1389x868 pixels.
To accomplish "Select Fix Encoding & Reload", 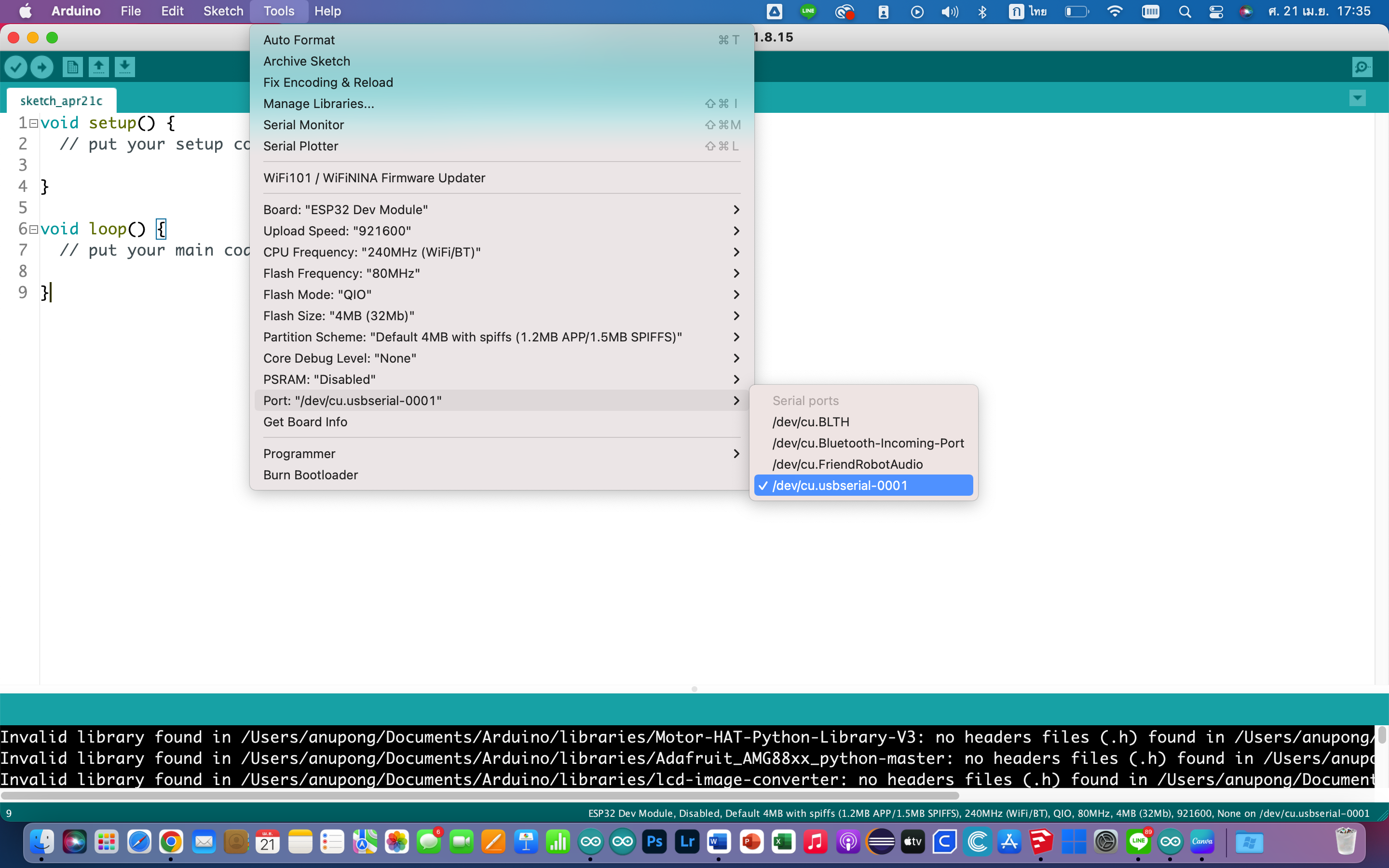I will [501, 82].
